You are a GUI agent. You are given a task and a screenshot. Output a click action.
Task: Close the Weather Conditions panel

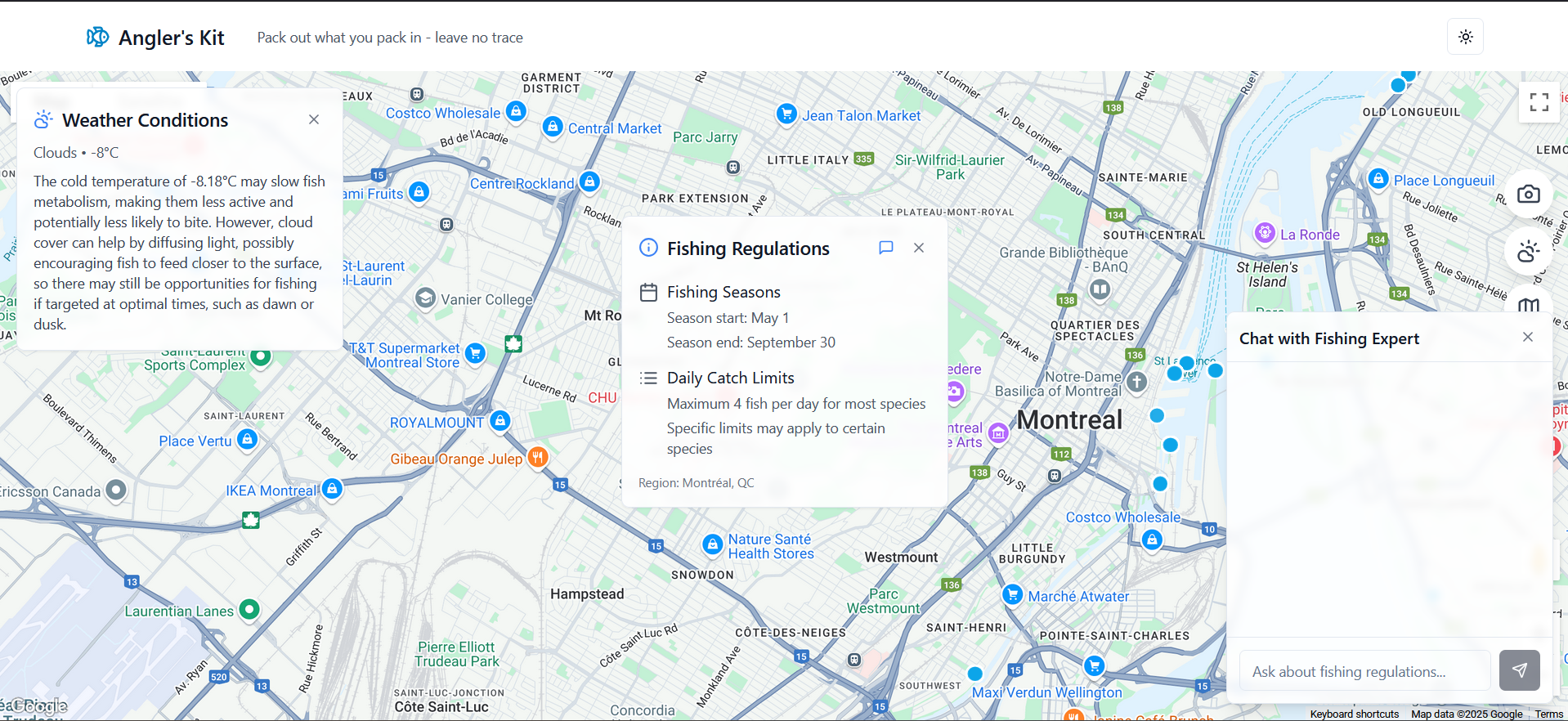(314, 119)
